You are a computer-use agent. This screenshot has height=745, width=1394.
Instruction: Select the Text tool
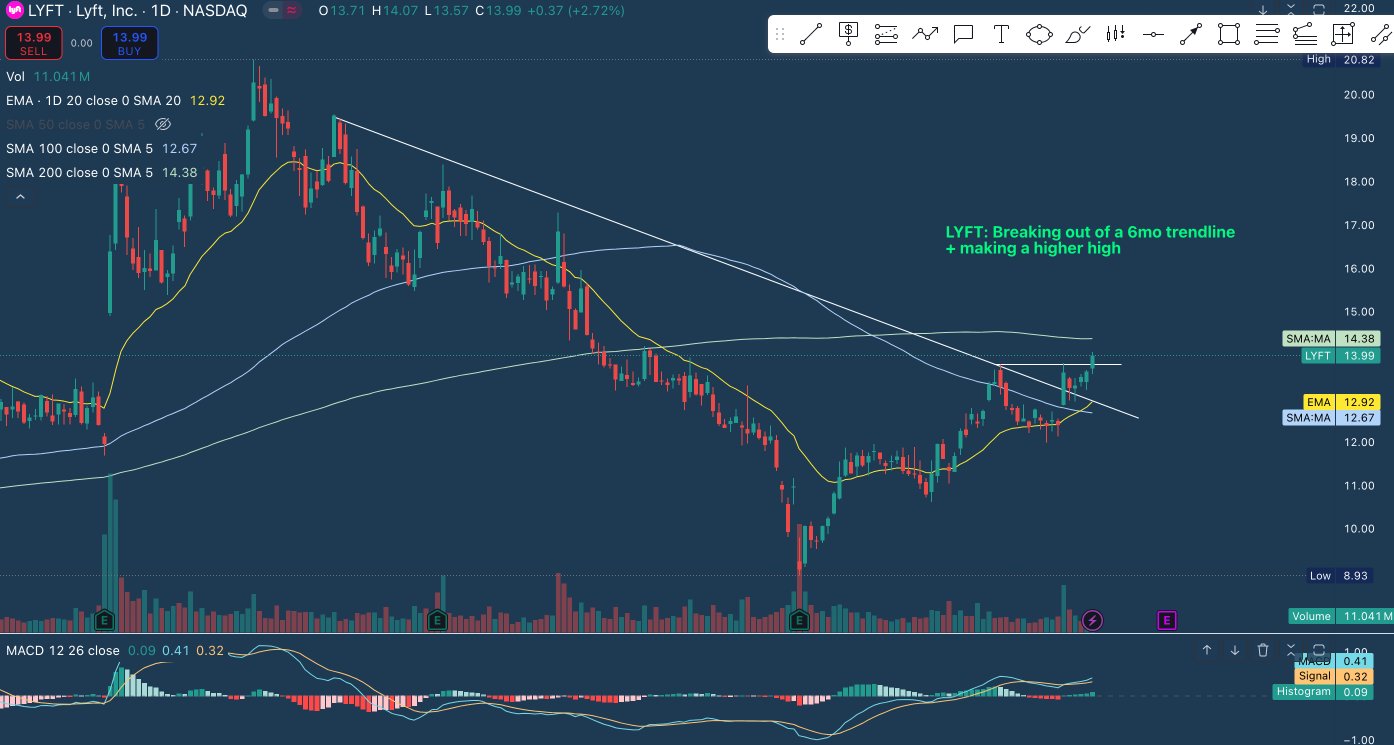1001,35
